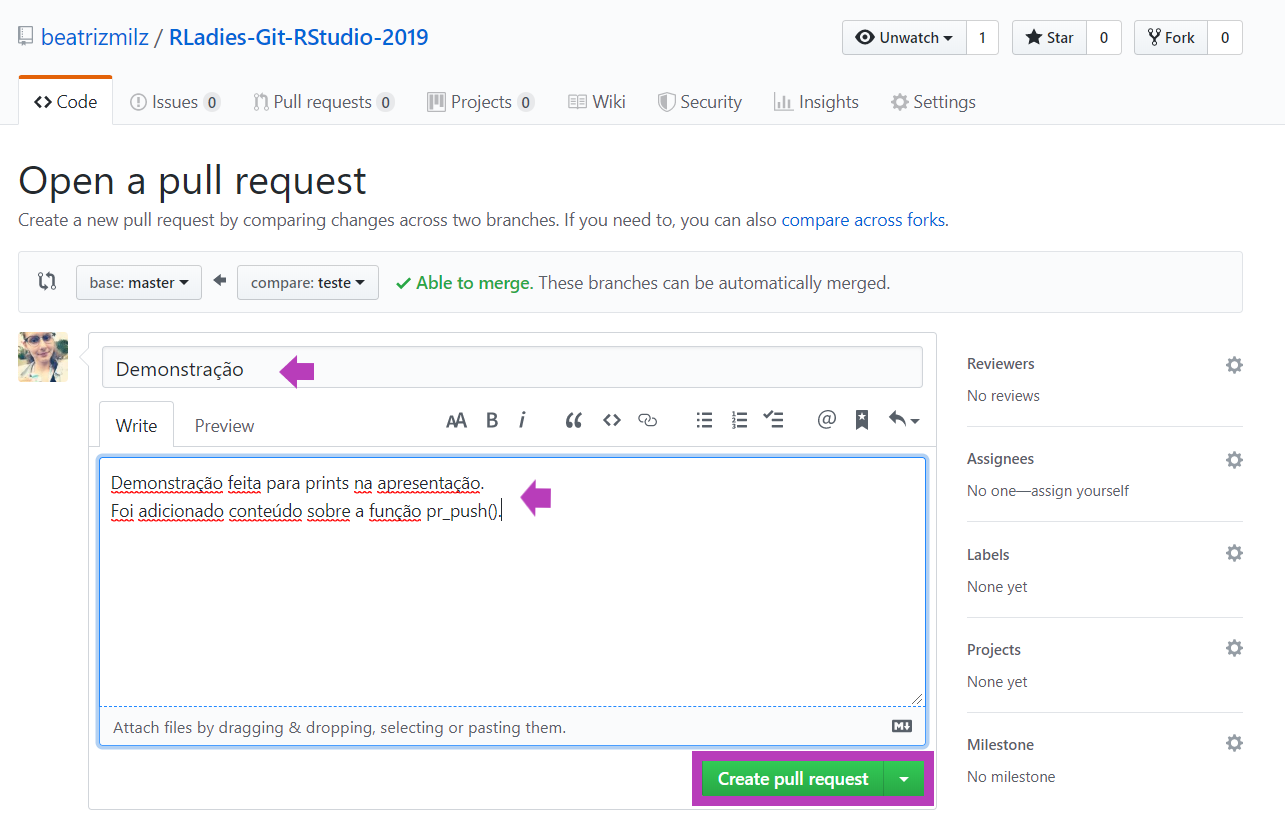Click the Reviewers heading
This screenshot has height=833, width=1285.
click(1001, 364)
